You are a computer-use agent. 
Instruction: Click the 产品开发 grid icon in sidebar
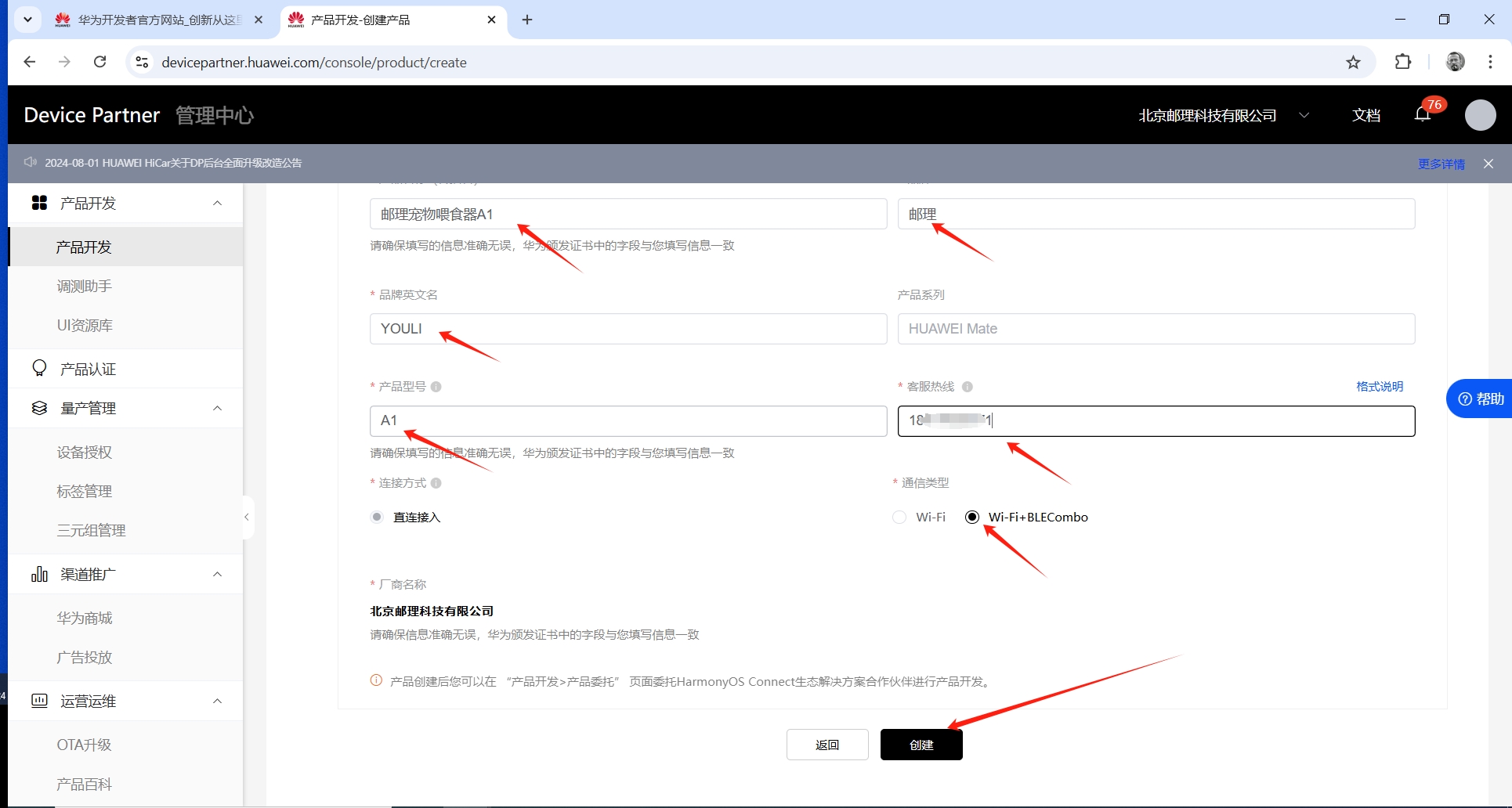tap(39, 203)
